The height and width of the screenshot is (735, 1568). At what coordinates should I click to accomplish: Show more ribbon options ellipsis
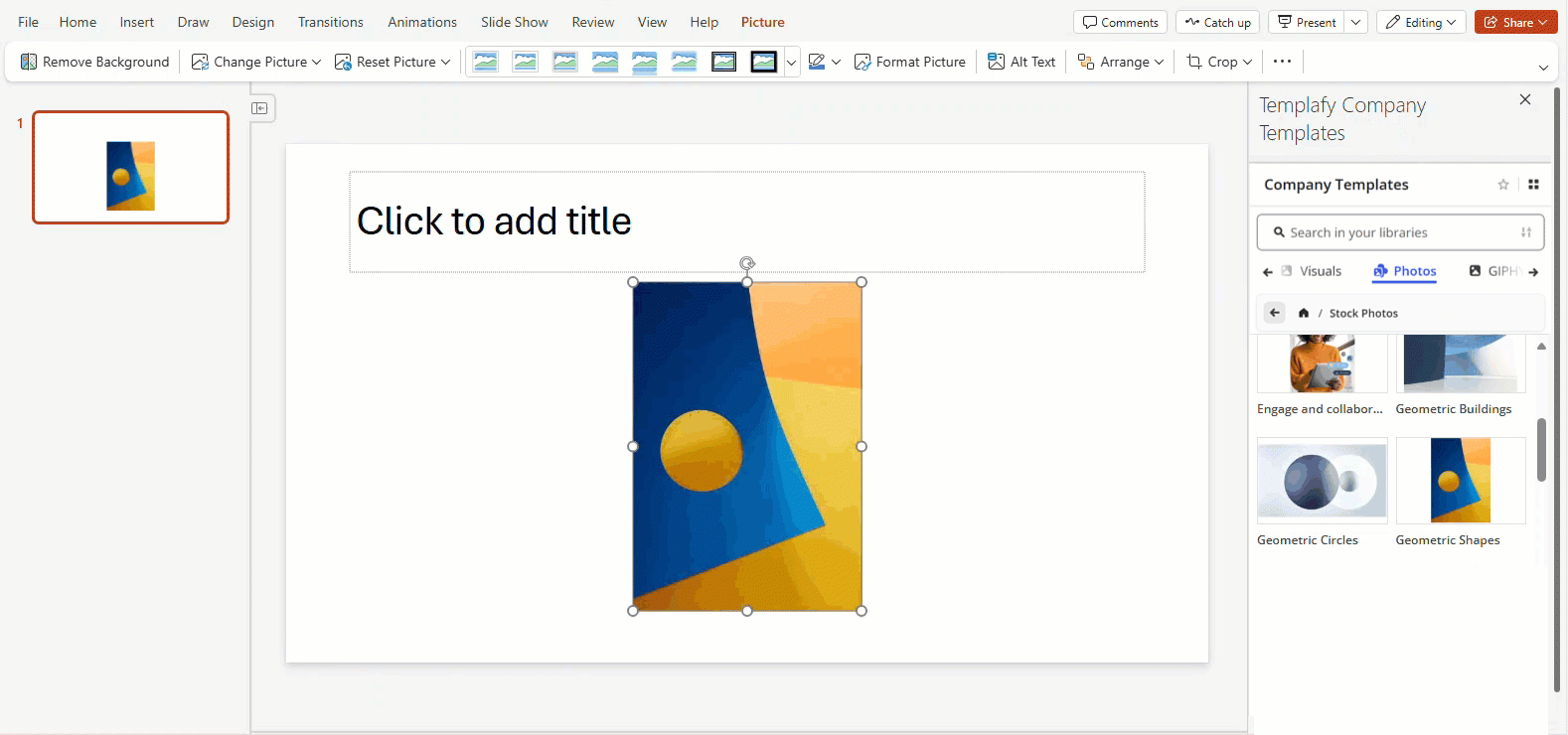click(1283, 62)
